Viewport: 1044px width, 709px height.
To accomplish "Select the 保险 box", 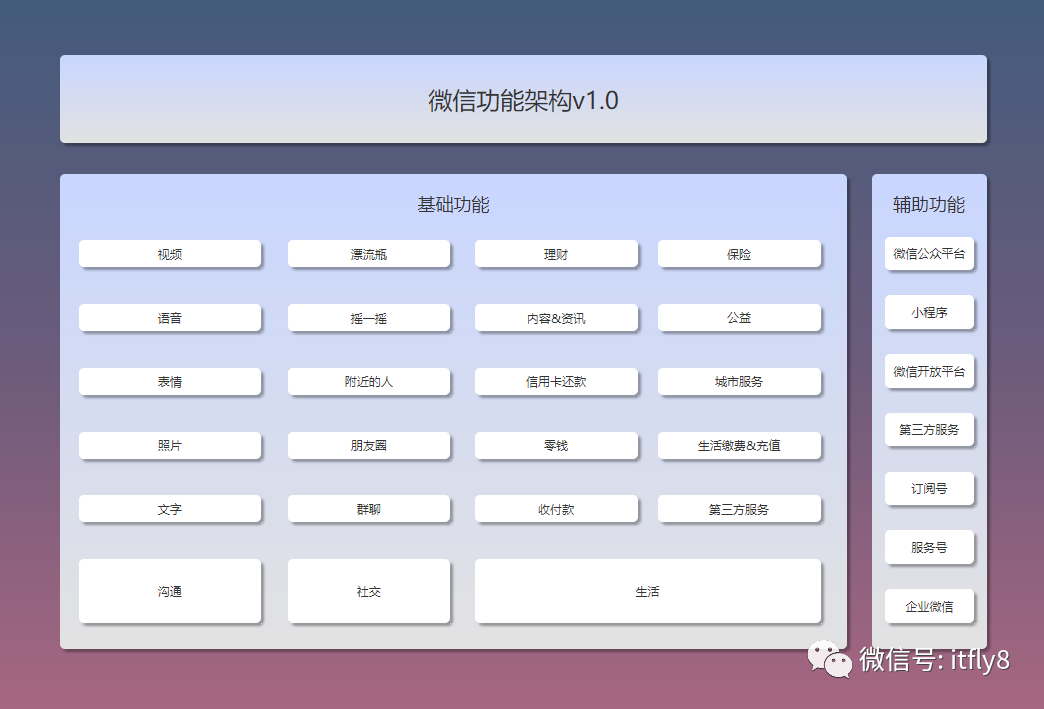I will (739, 254).
